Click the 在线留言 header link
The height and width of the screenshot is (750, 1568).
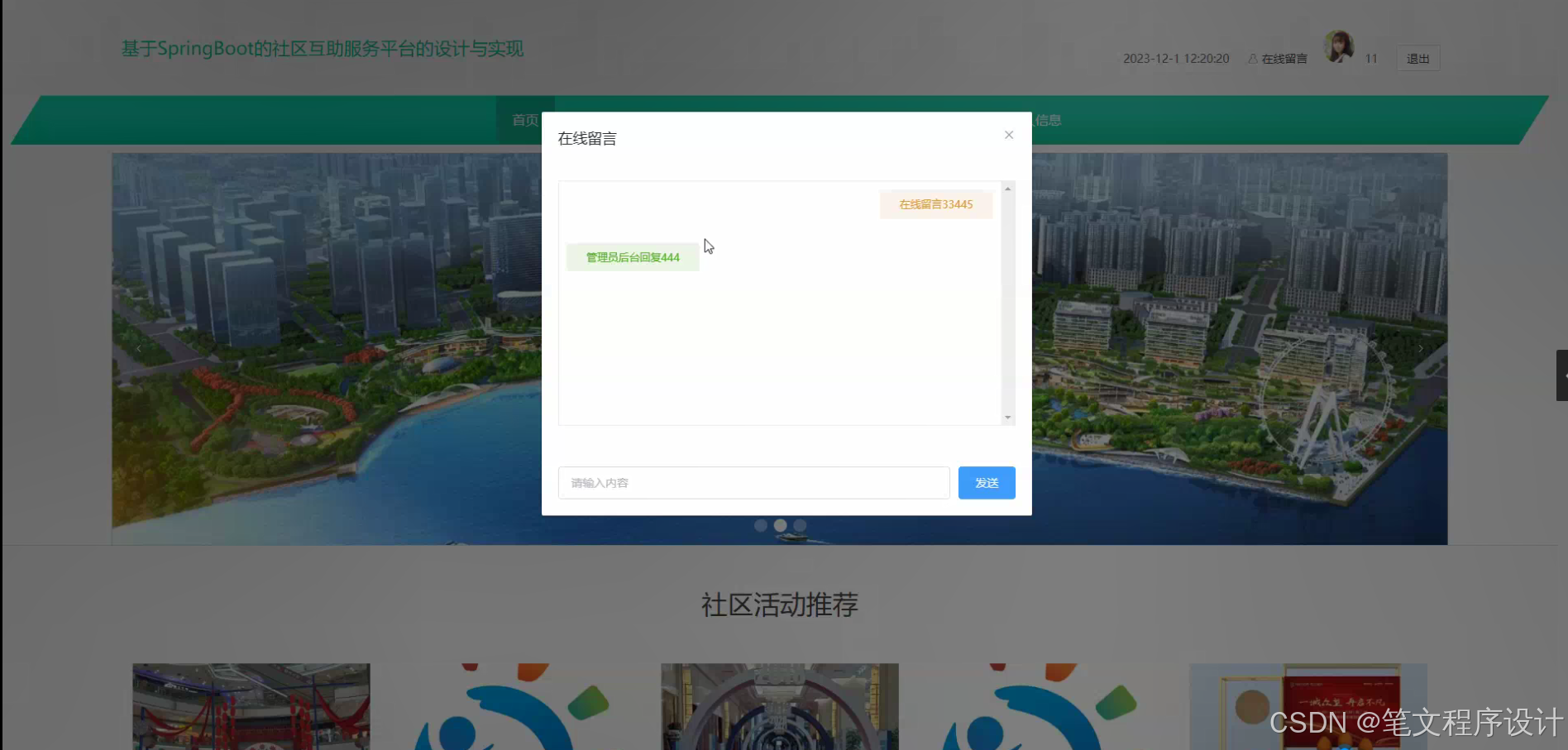[x=1278, y=59]
